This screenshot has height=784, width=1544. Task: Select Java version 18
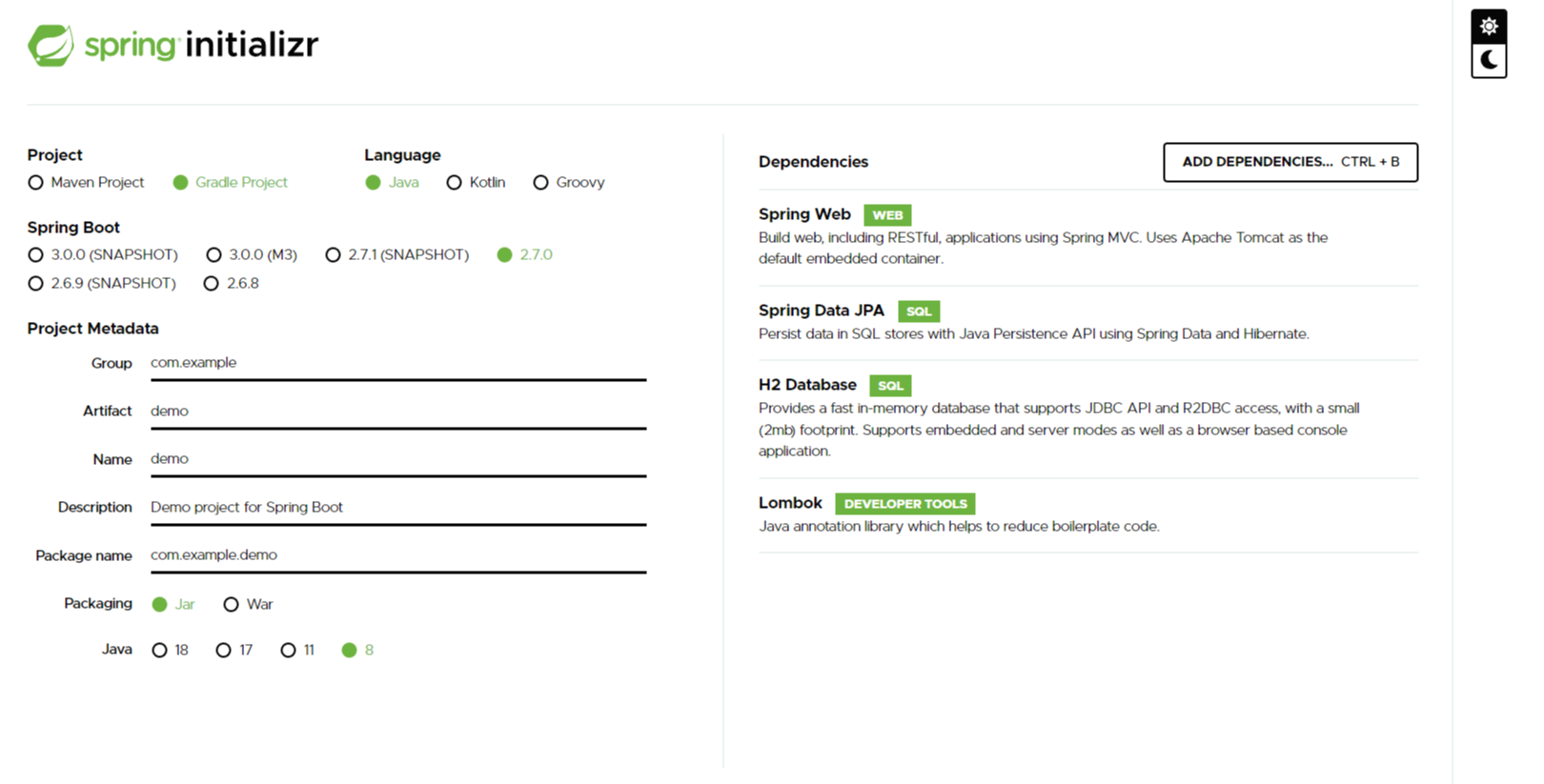171,650
